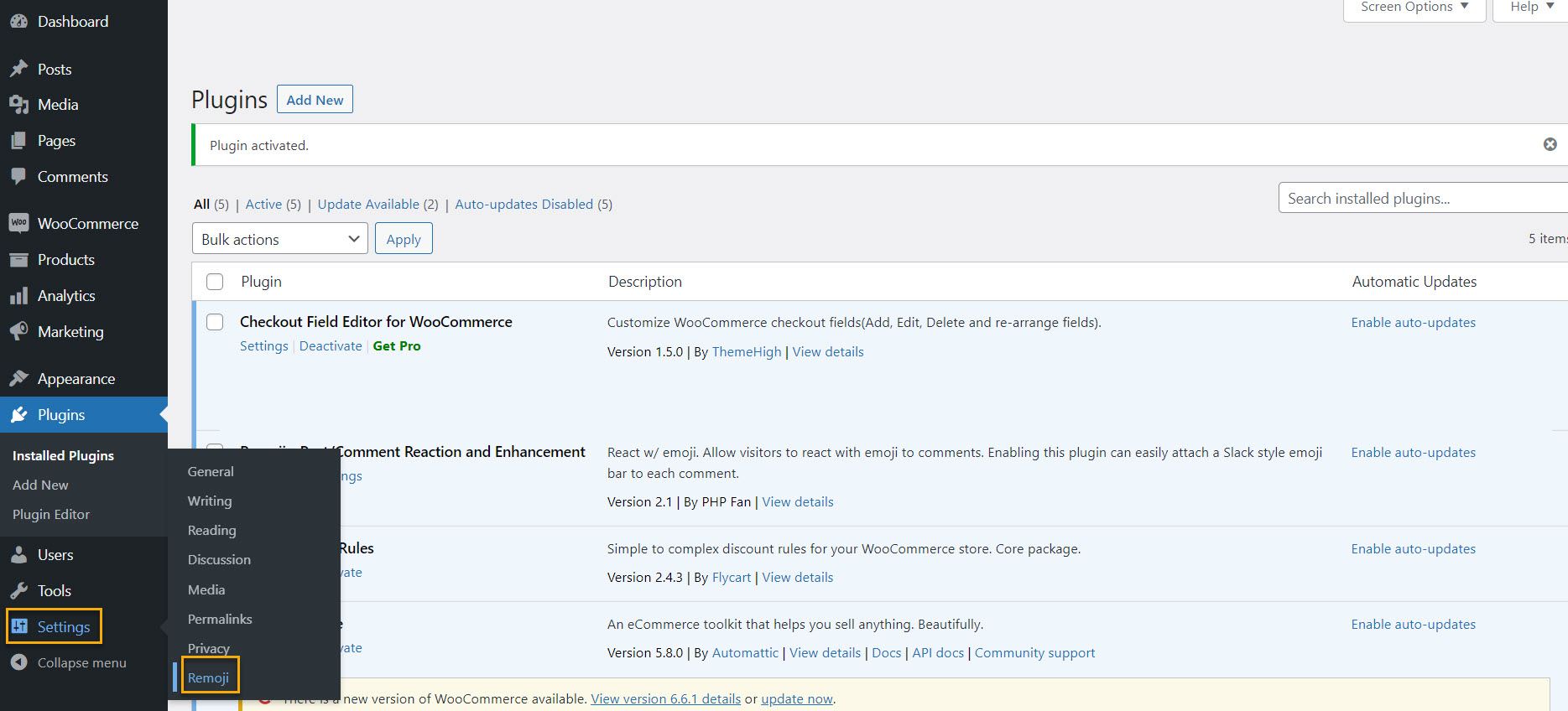Open Permalinks settings from the submenu

pyautogui.click(x=220, y=620)
